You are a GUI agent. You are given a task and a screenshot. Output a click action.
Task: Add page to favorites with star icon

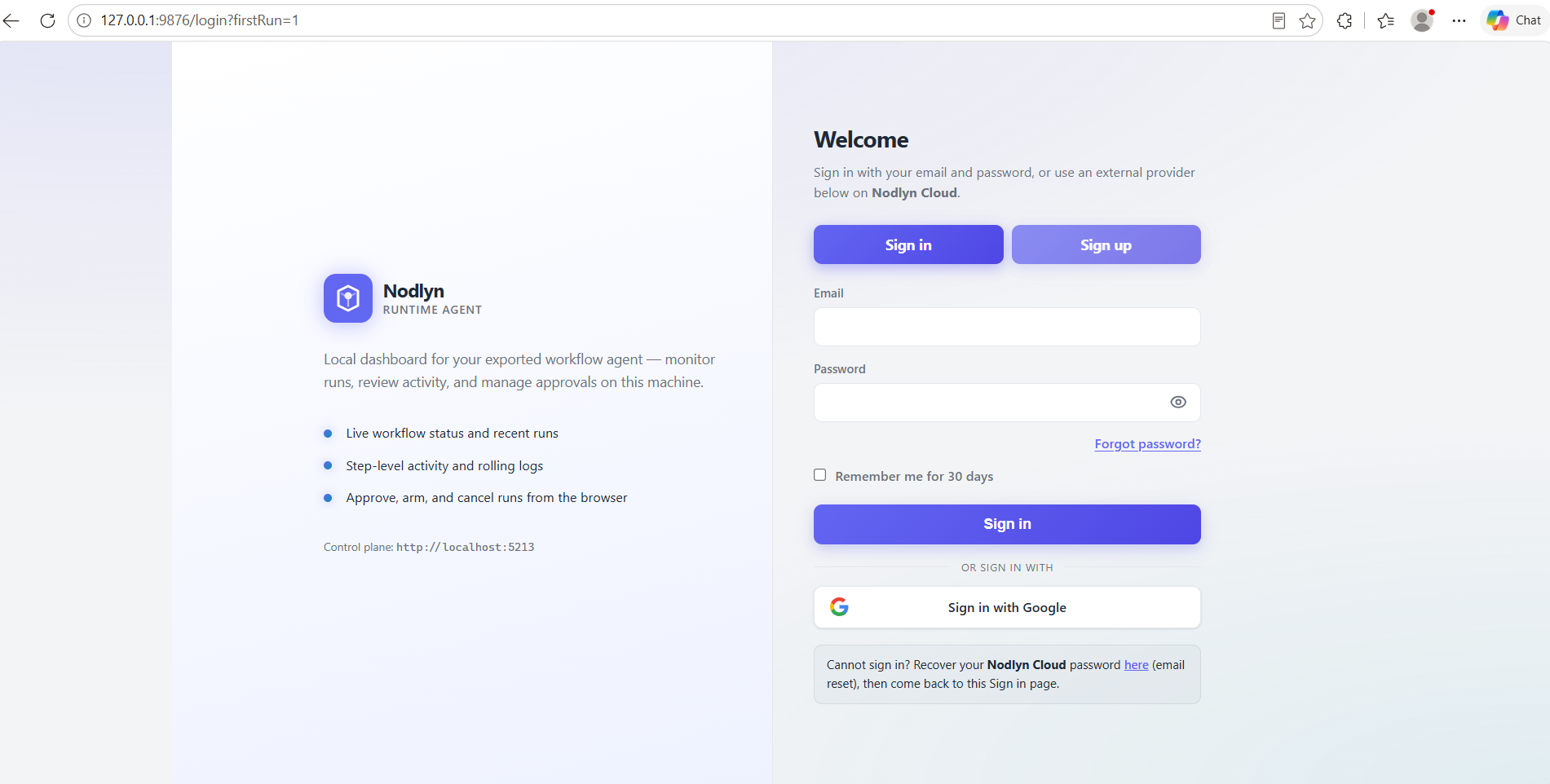1308,20
